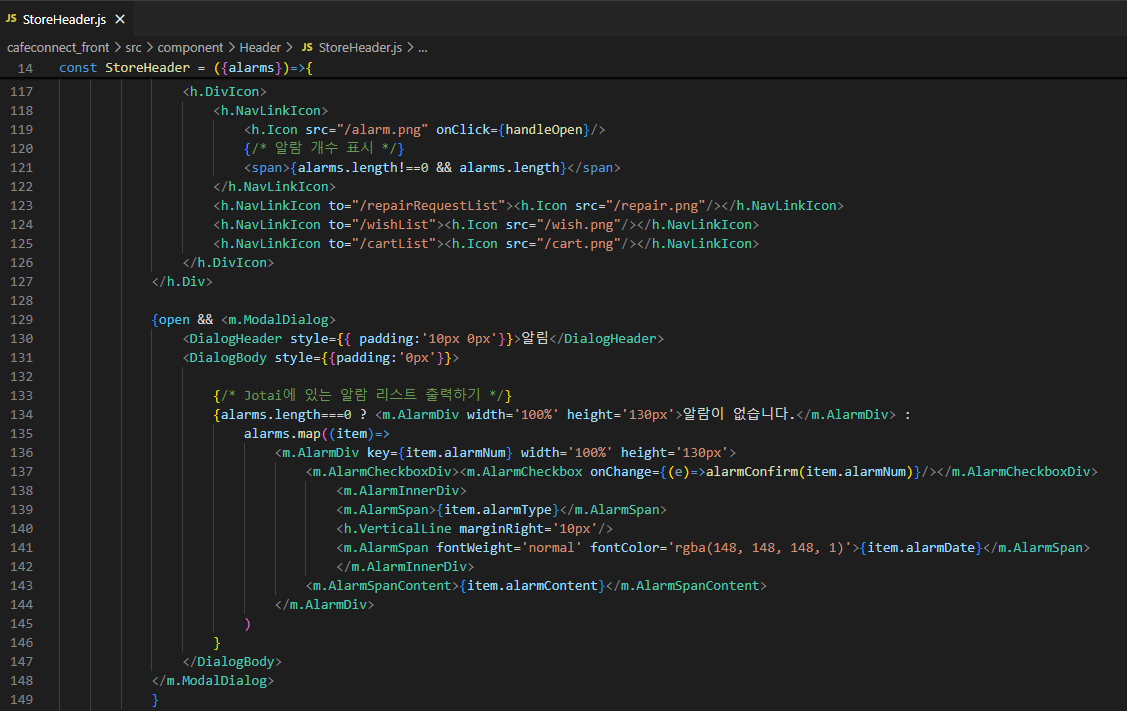
Task: Click closing </m.ModalDialog> tag
Action: (213, 681)
